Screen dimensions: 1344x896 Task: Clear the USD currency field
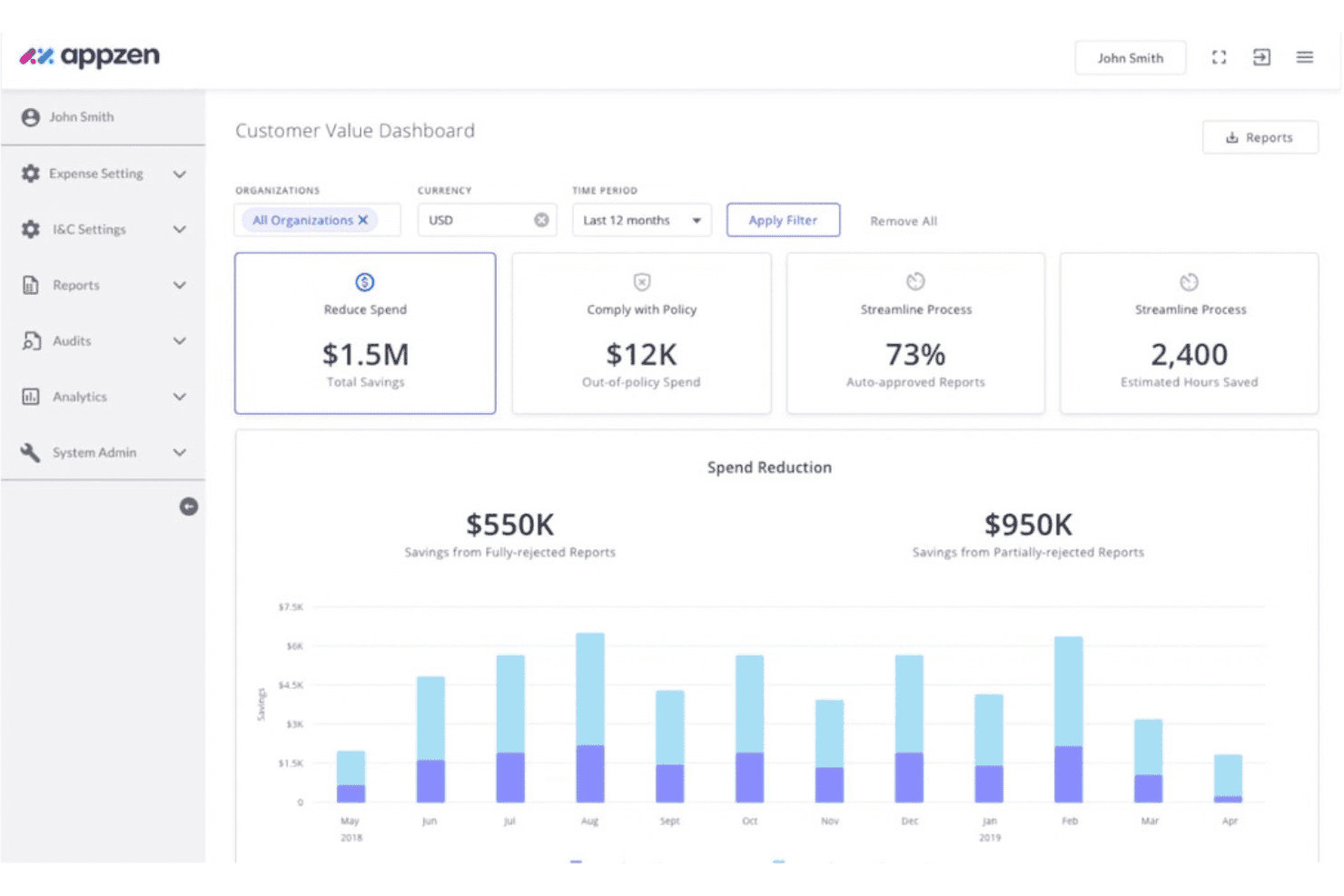coord(541,220)
